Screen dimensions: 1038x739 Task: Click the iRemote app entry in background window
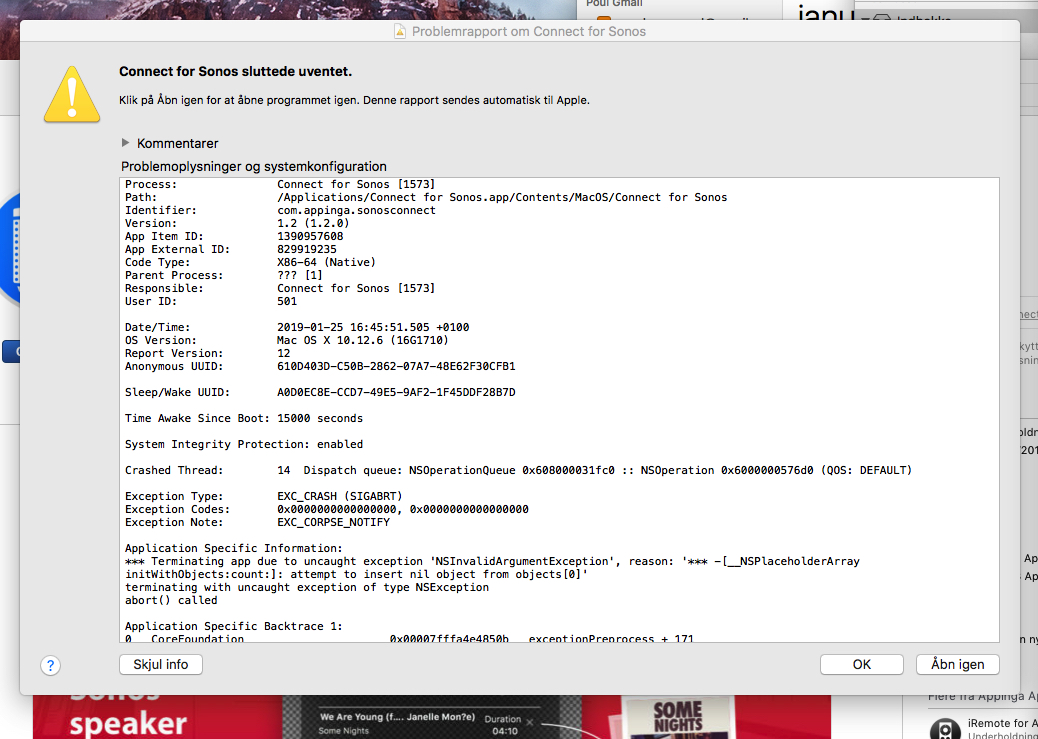coord(983,728)
